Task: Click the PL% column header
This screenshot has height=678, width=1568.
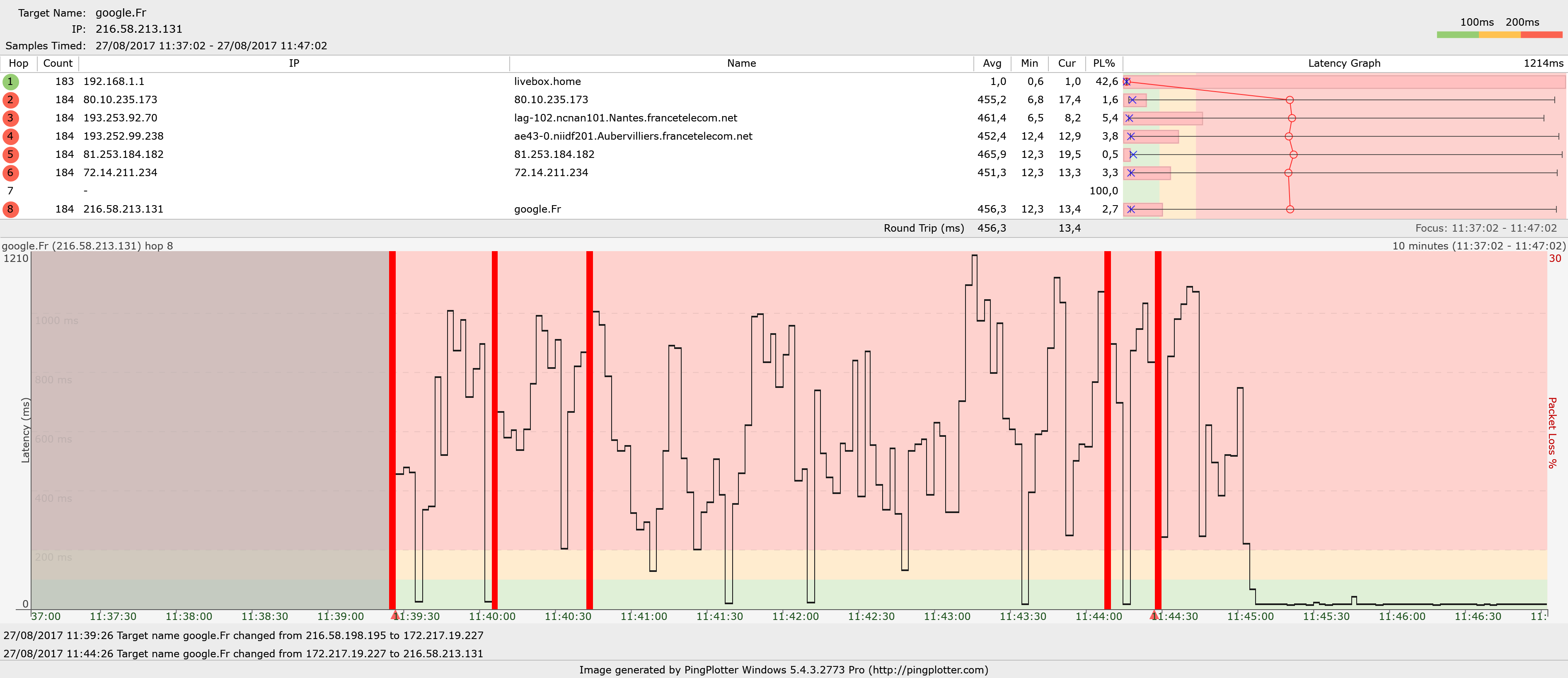Action: (x=1103, y=63)
